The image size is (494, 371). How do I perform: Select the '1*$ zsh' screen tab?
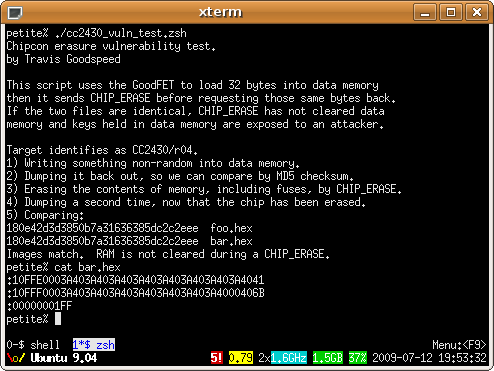pos(94,345)
